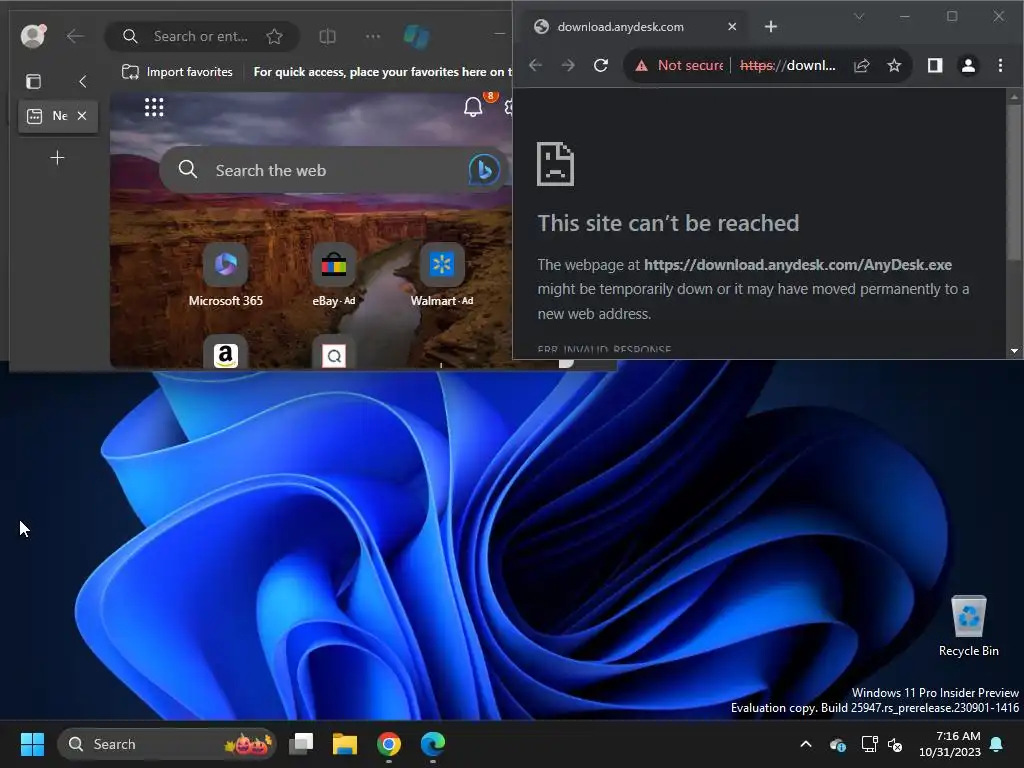Open Microsoft 365 quick link

[225, 276]
